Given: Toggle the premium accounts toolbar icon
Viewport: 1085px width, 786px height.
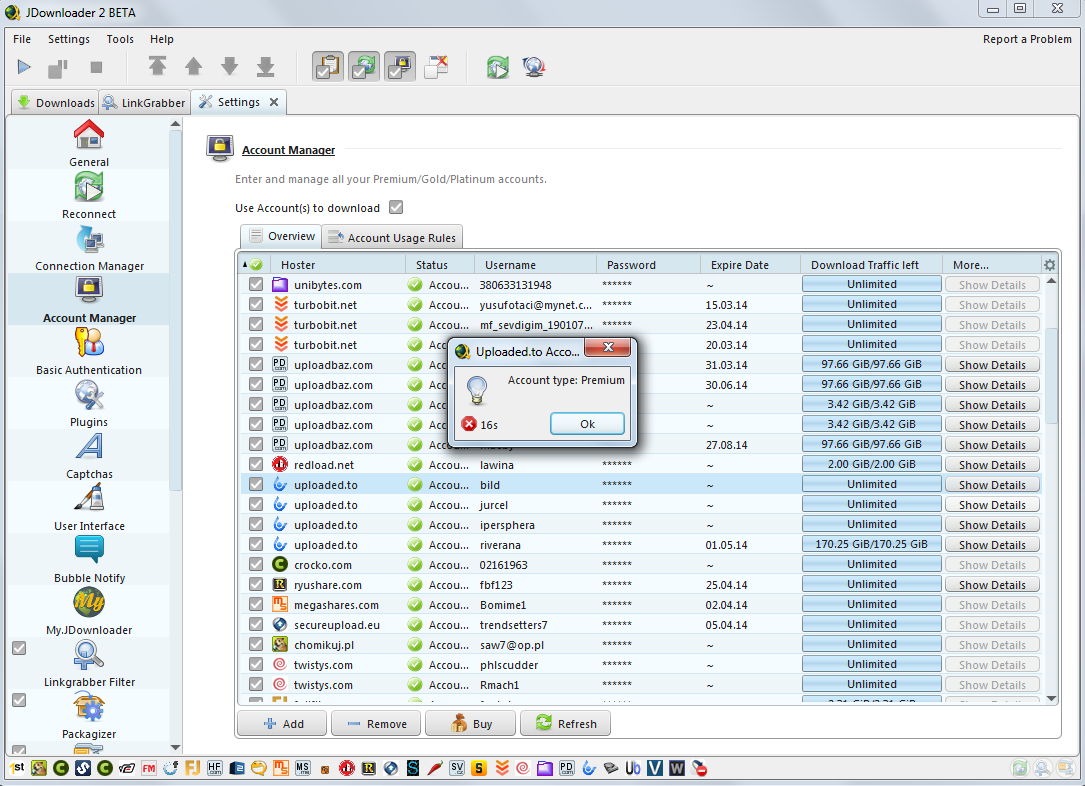Looking at the screenshot, I should coord(400,66).
